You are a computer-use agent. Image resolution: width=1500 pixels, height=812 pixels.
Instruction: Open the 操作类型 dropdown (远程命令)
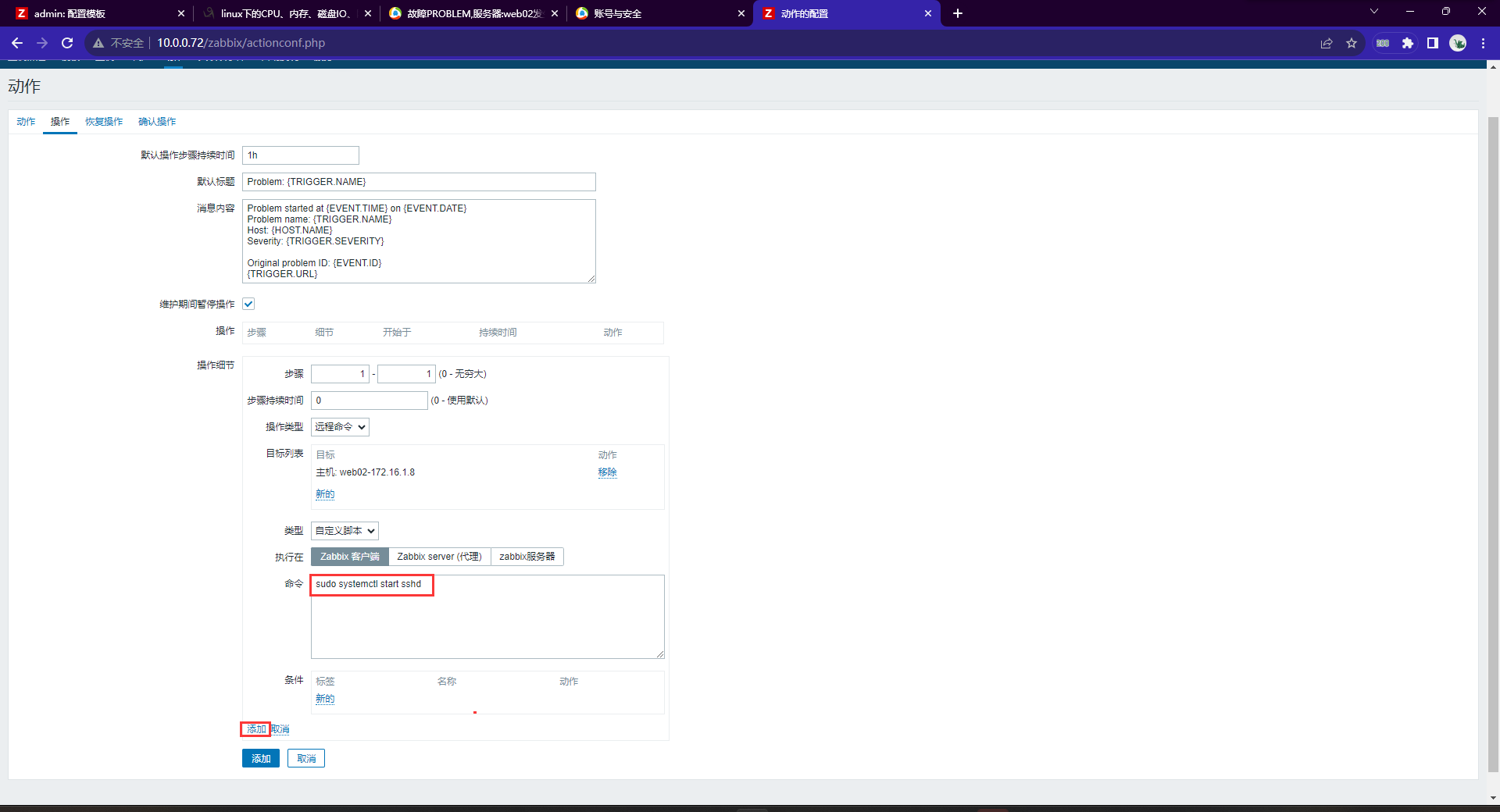340,427
